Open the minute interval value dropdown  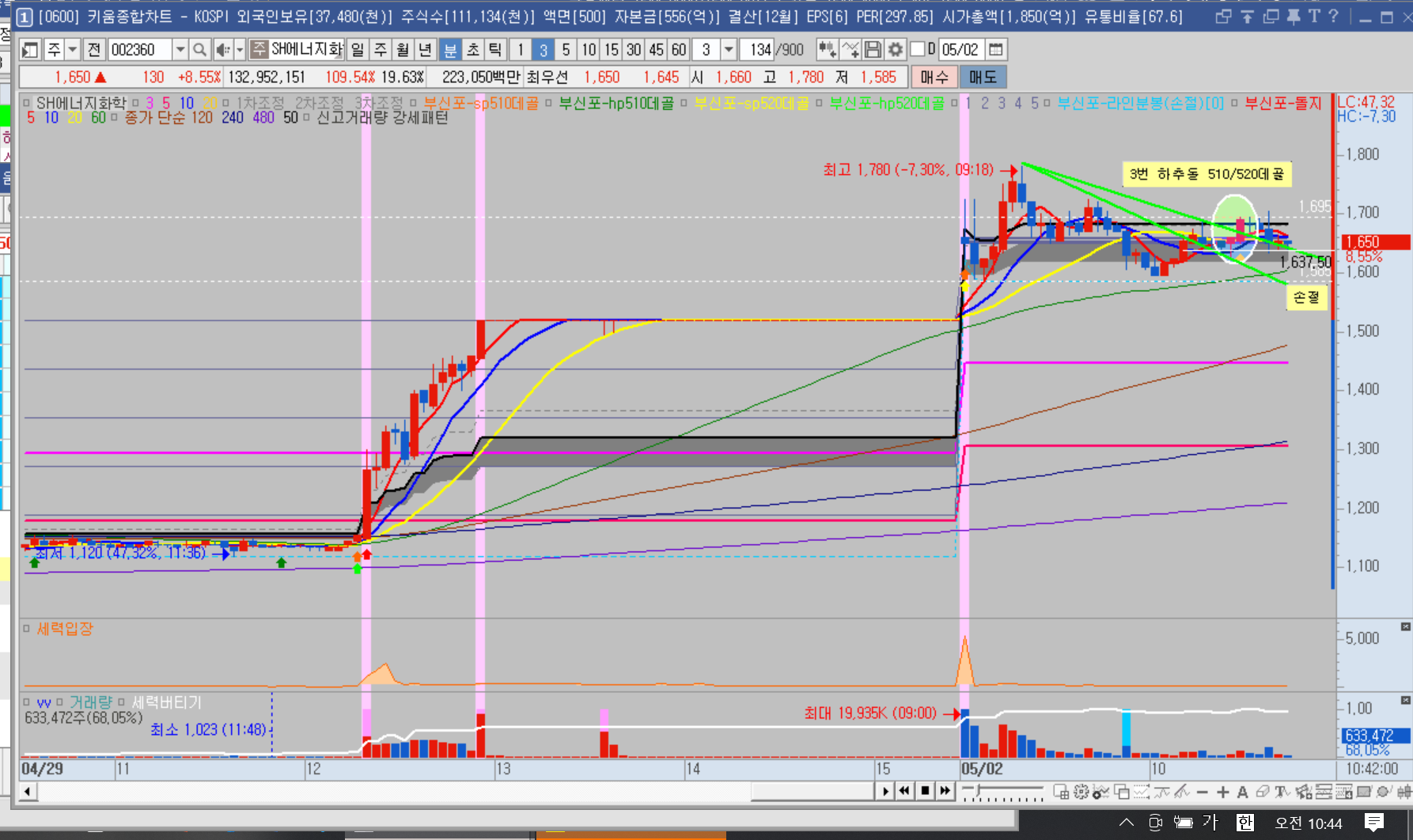coord(729,50)
